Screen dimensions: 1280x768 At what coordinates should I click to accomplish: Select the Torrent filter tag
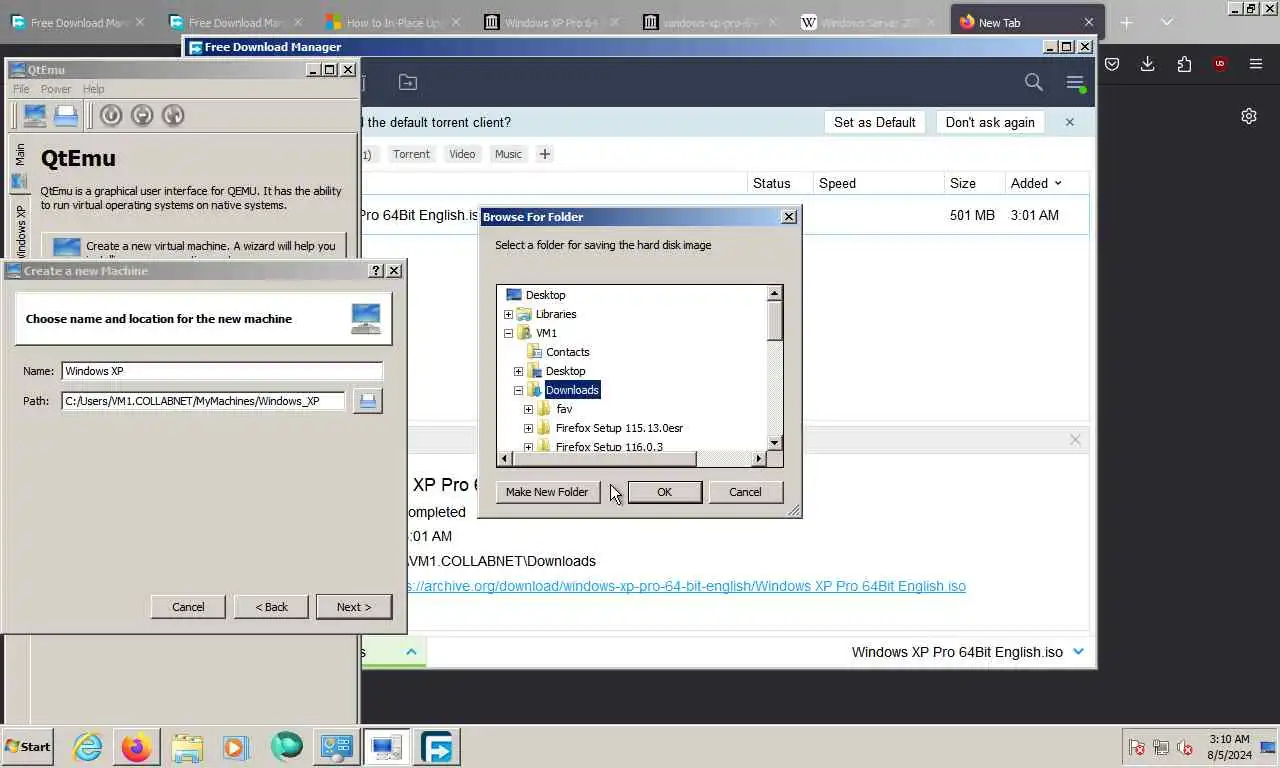click(411, 154)
